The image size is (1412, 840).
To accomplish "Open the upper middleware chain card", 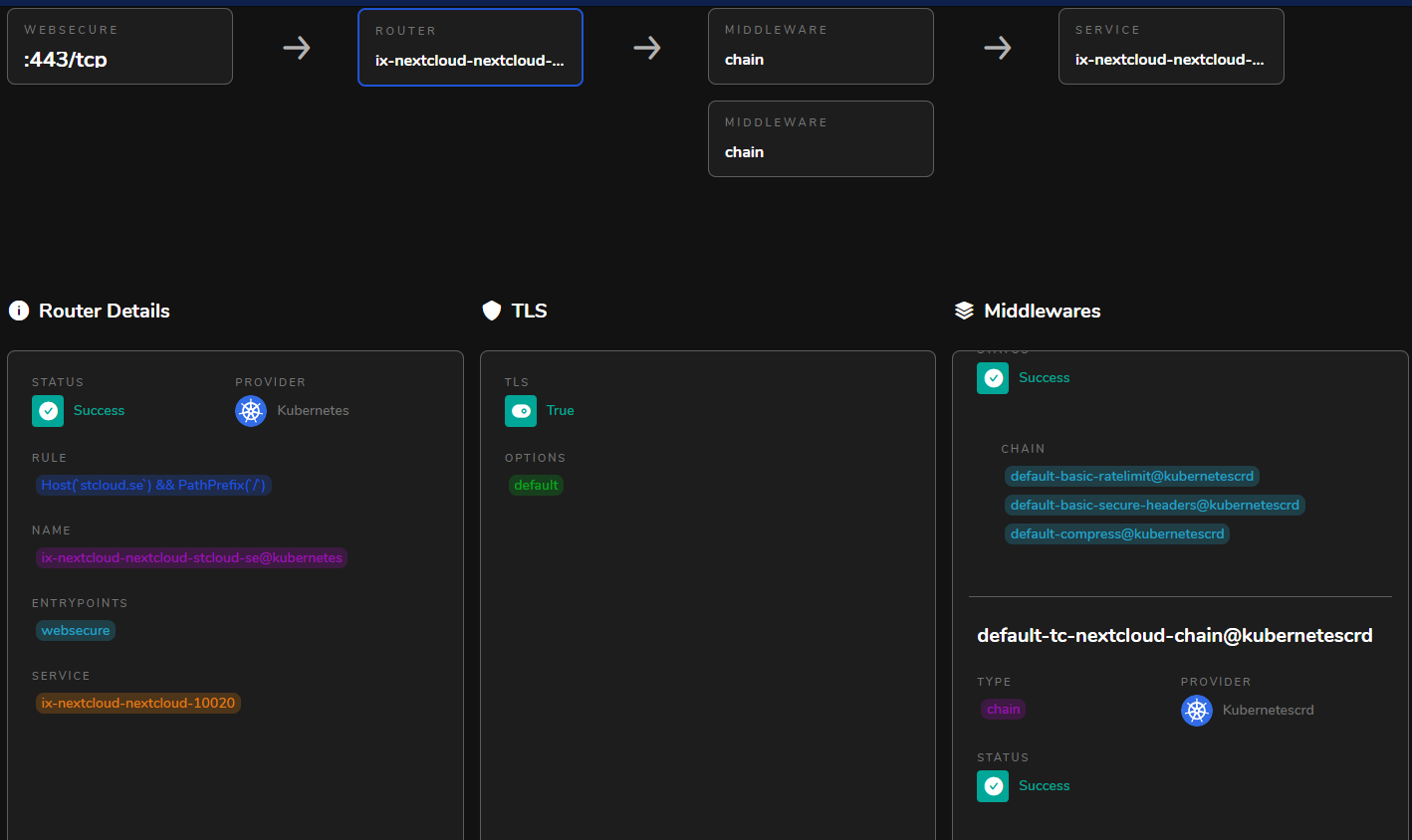I will [821, 46].
